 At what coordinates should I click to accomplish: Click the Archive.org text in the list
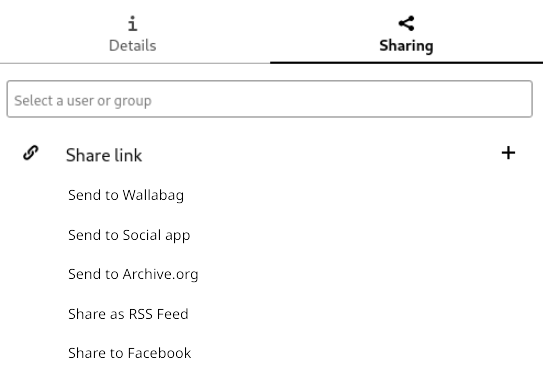[x=160, y=274]
